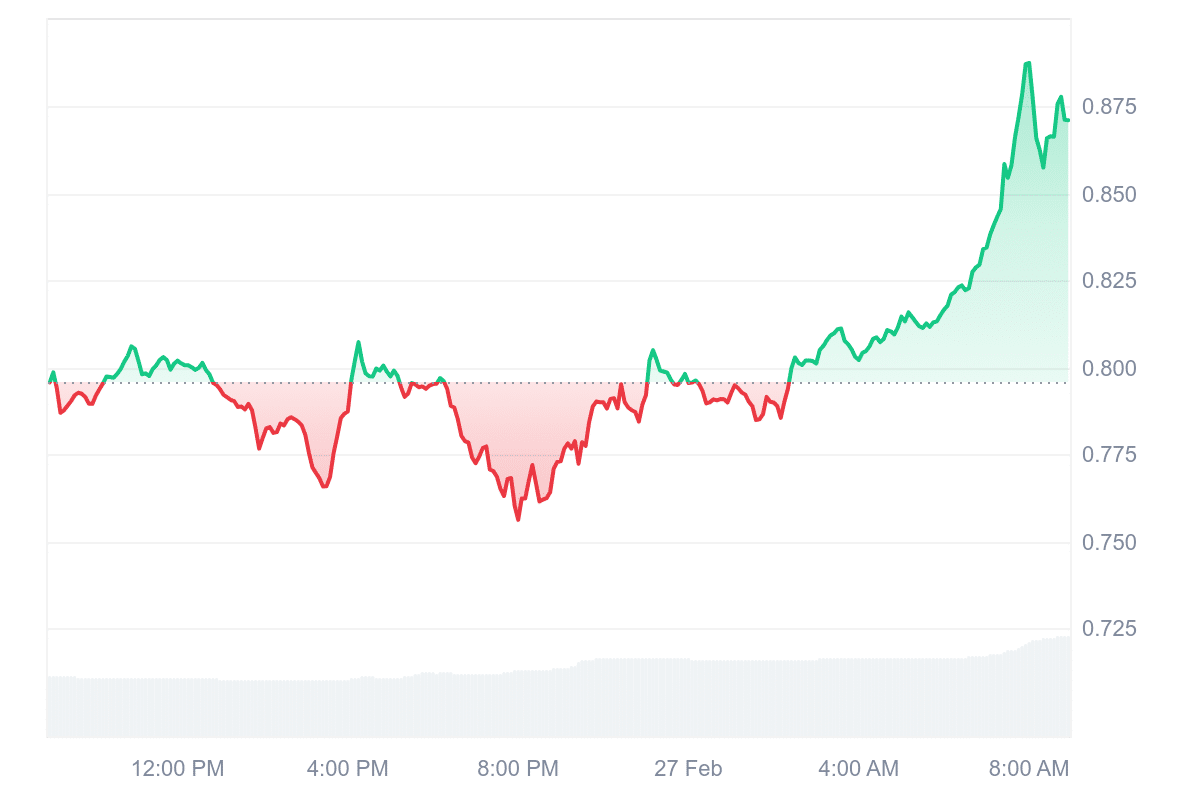This screenshot has width=1200, height=800.
Task: Click the 0.825 price axis label
Action: 1108,281
